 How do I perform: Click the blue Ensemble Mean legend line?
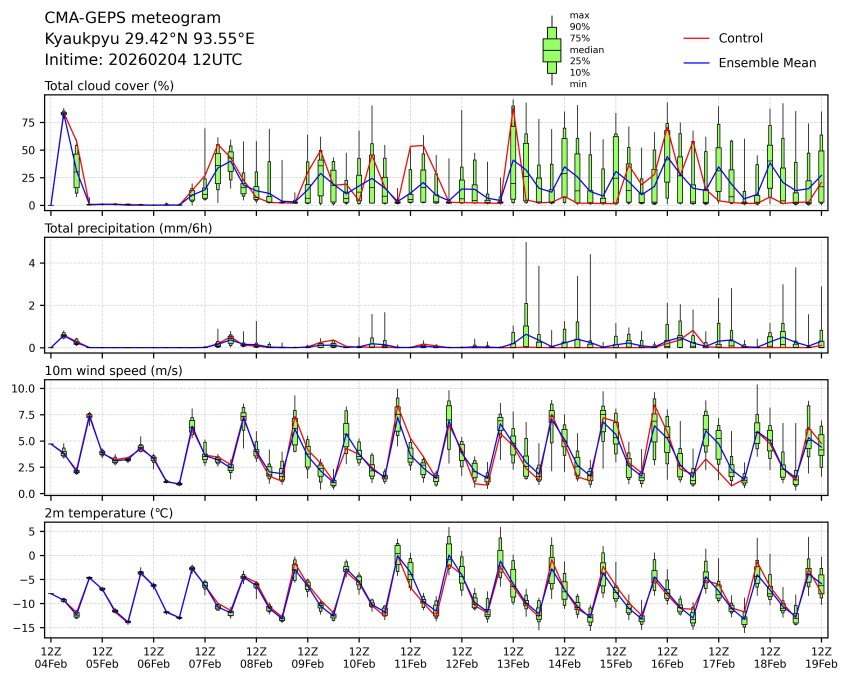tap(696, 62)
